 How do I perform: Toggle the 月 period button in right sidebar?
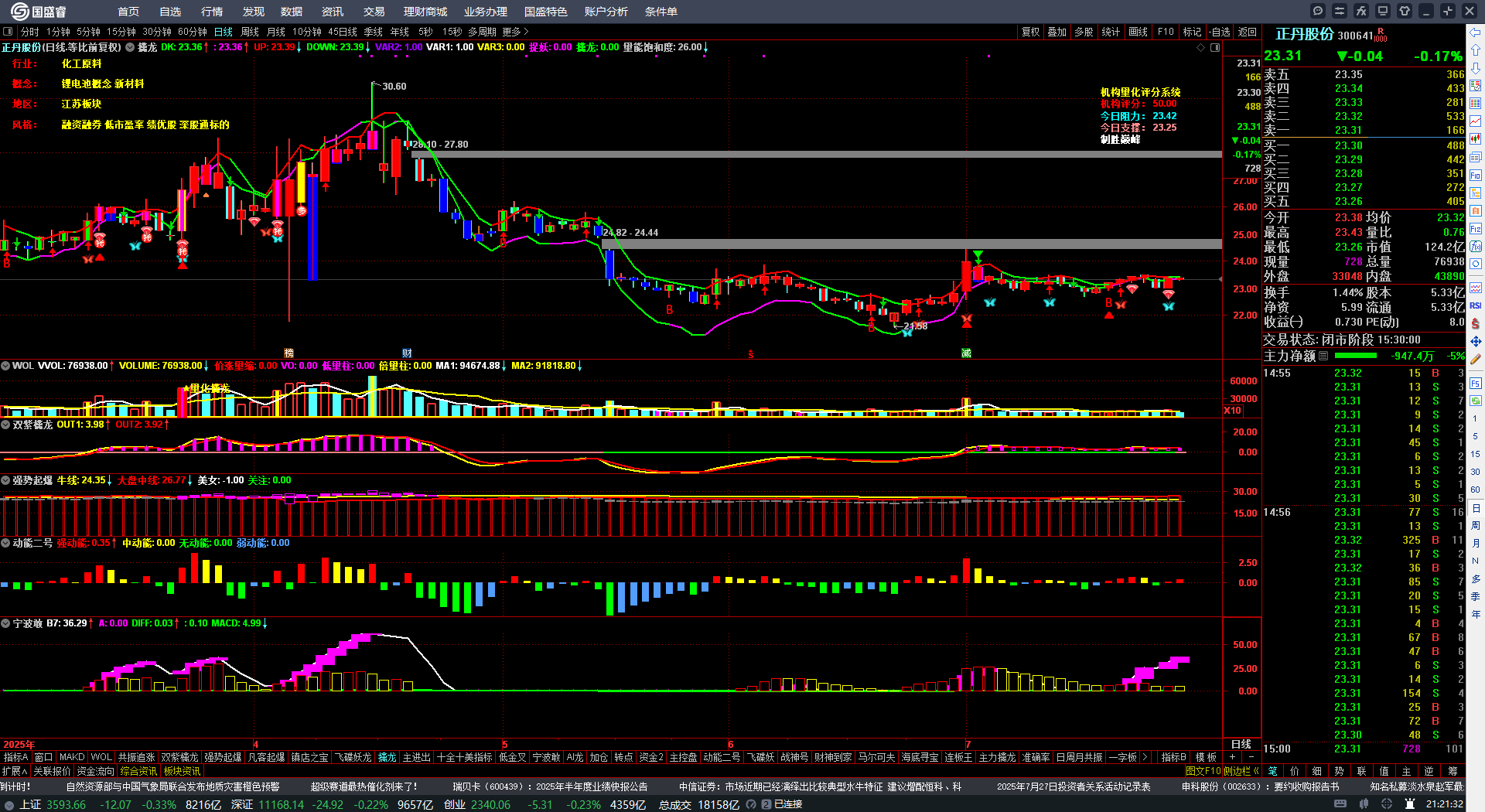coord(1476,544)
